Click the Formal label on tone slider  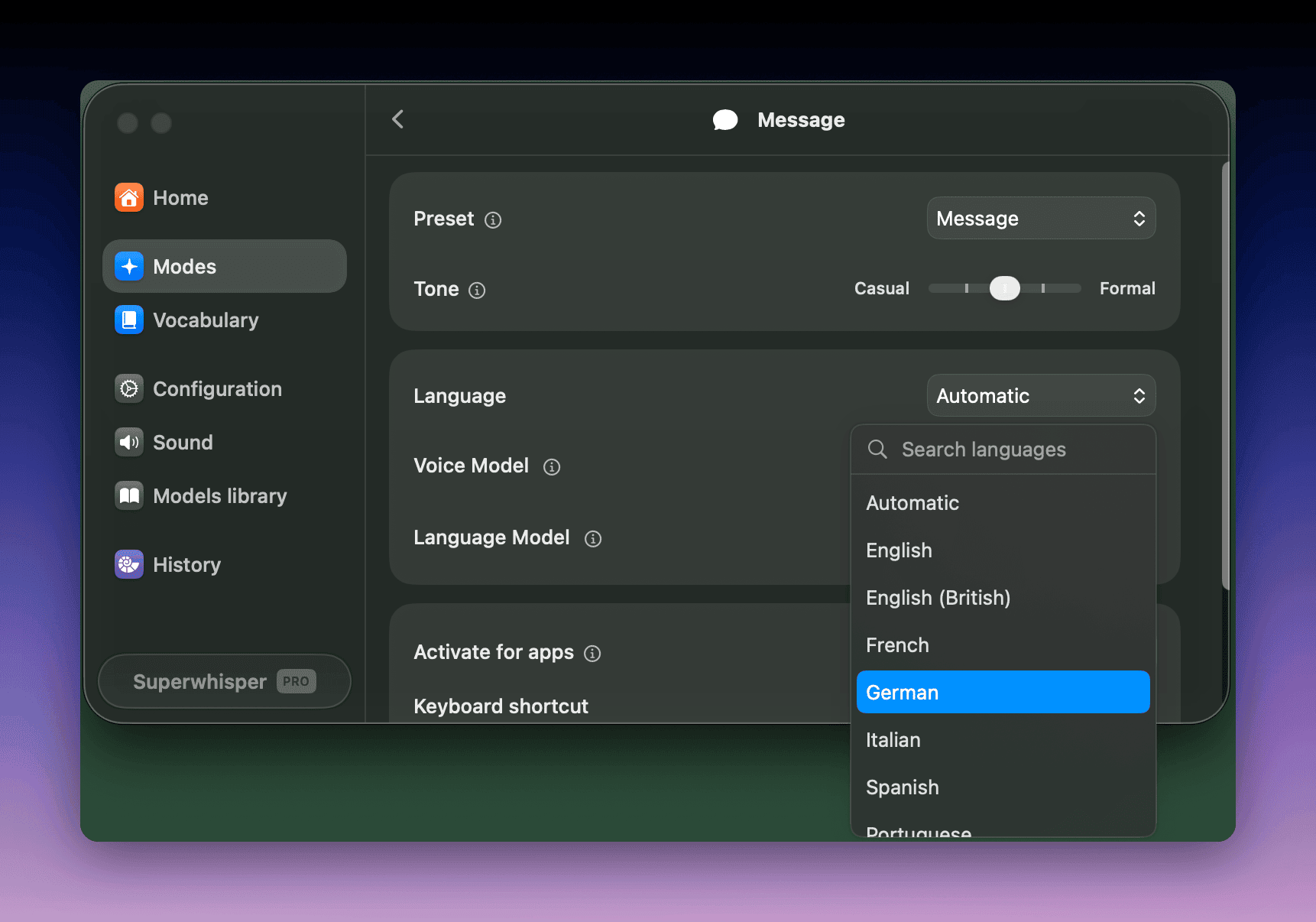pos(1127,288)
